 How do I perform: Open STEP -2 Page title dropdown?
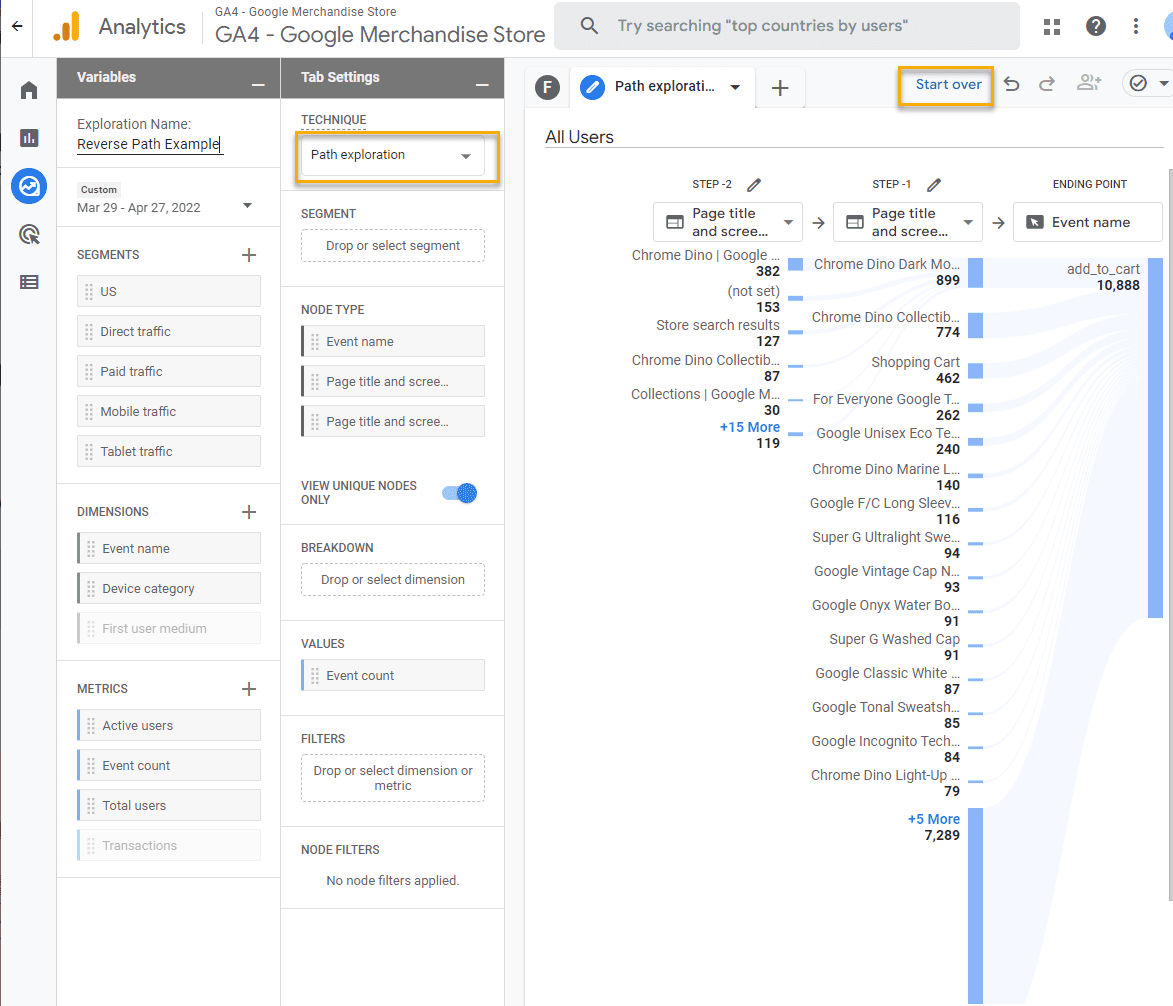click(728, 222)
